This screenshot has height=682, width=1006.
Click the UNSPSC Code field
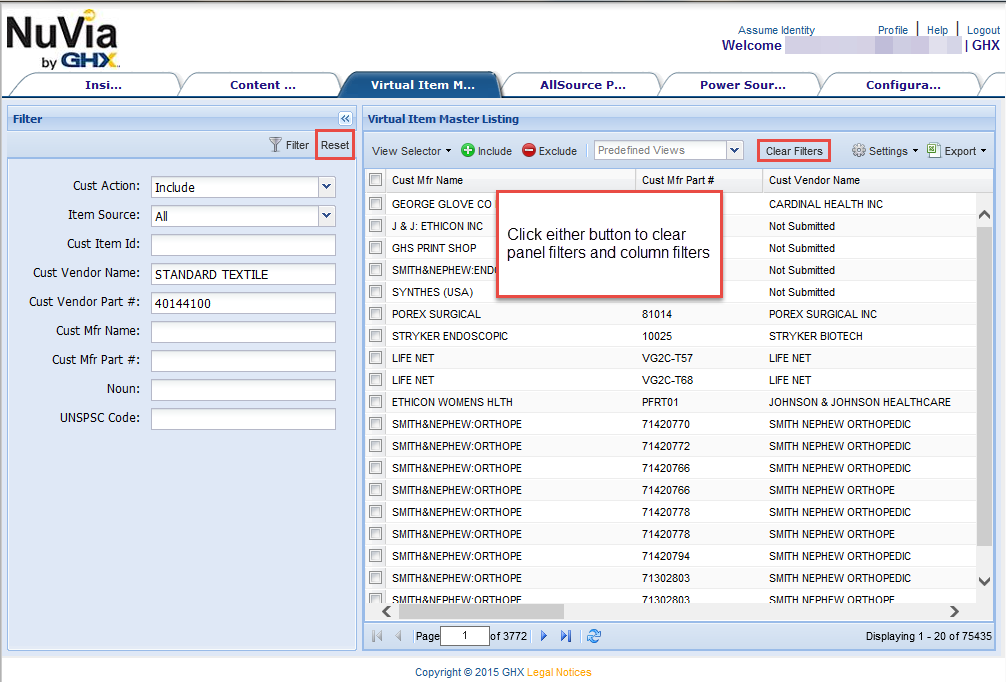click(243, 418)
